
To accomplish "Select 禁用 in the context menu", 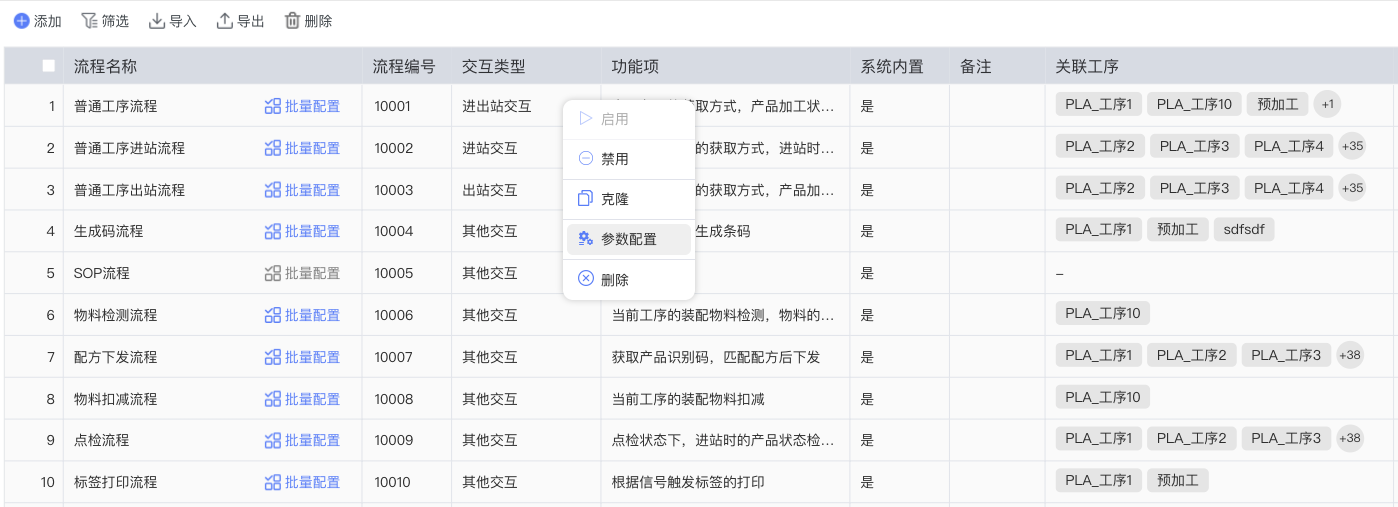I will 614,159.
